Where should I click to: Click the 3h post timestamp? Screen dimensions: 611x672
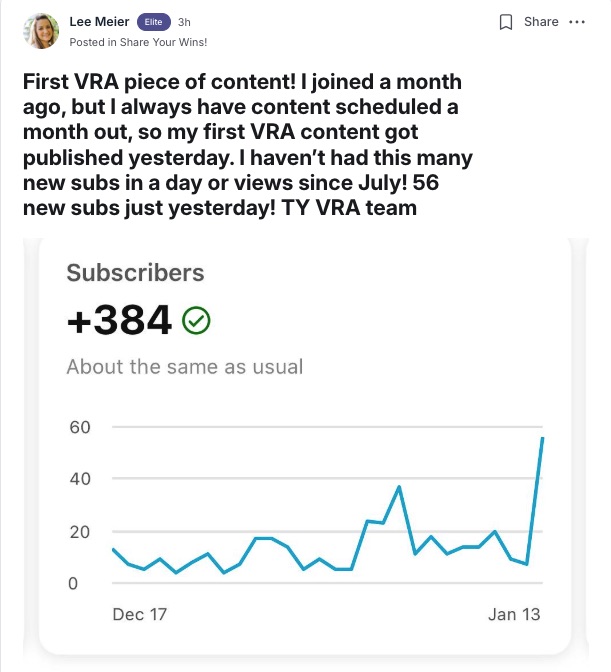184,22
